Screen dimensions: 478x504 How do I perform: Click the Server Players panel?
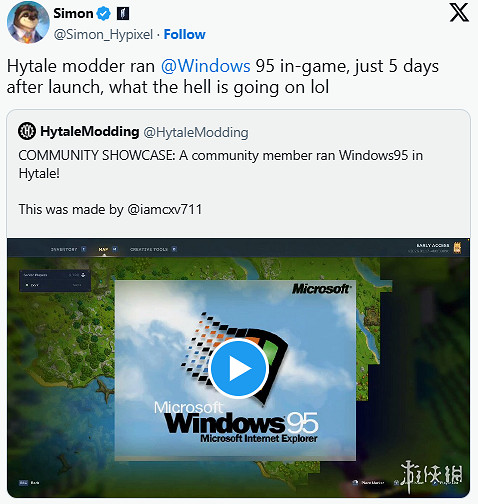point(55,280)
